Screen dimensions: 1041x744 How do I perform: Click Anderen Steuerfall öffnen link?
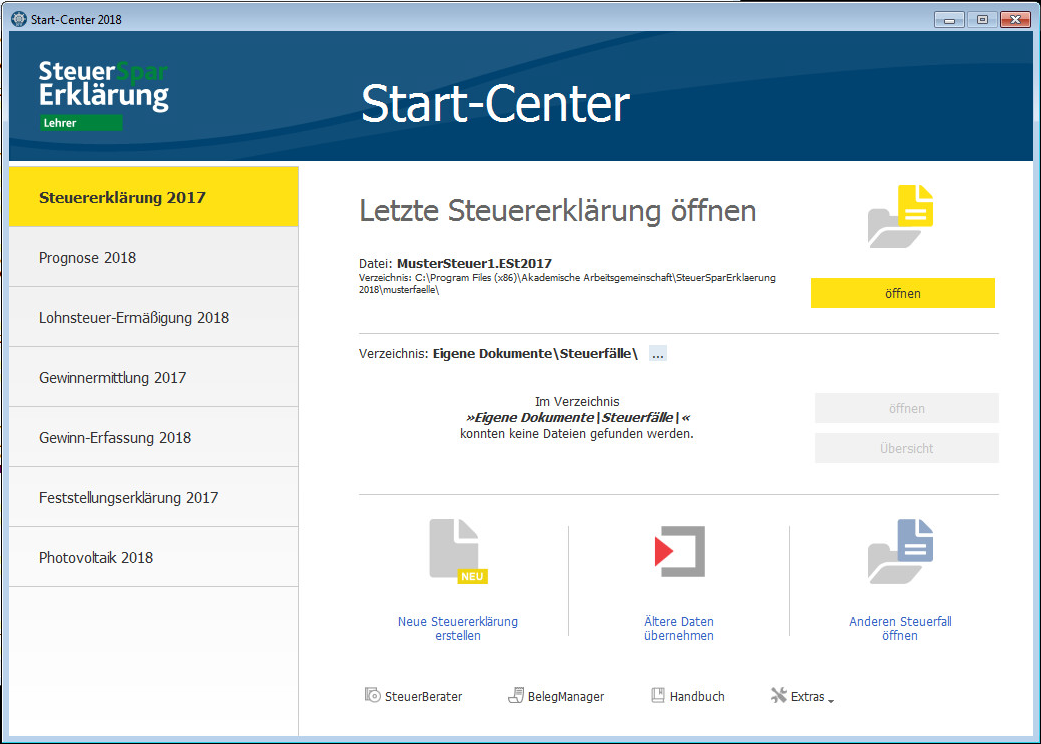click(900, 629)
